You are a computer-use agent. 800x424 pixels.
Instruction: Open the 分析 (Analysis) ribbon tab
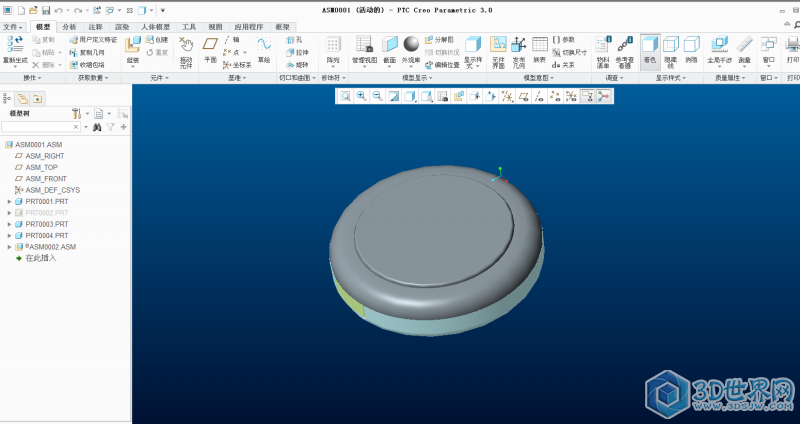pyautogui.click(x=69, y=27)
